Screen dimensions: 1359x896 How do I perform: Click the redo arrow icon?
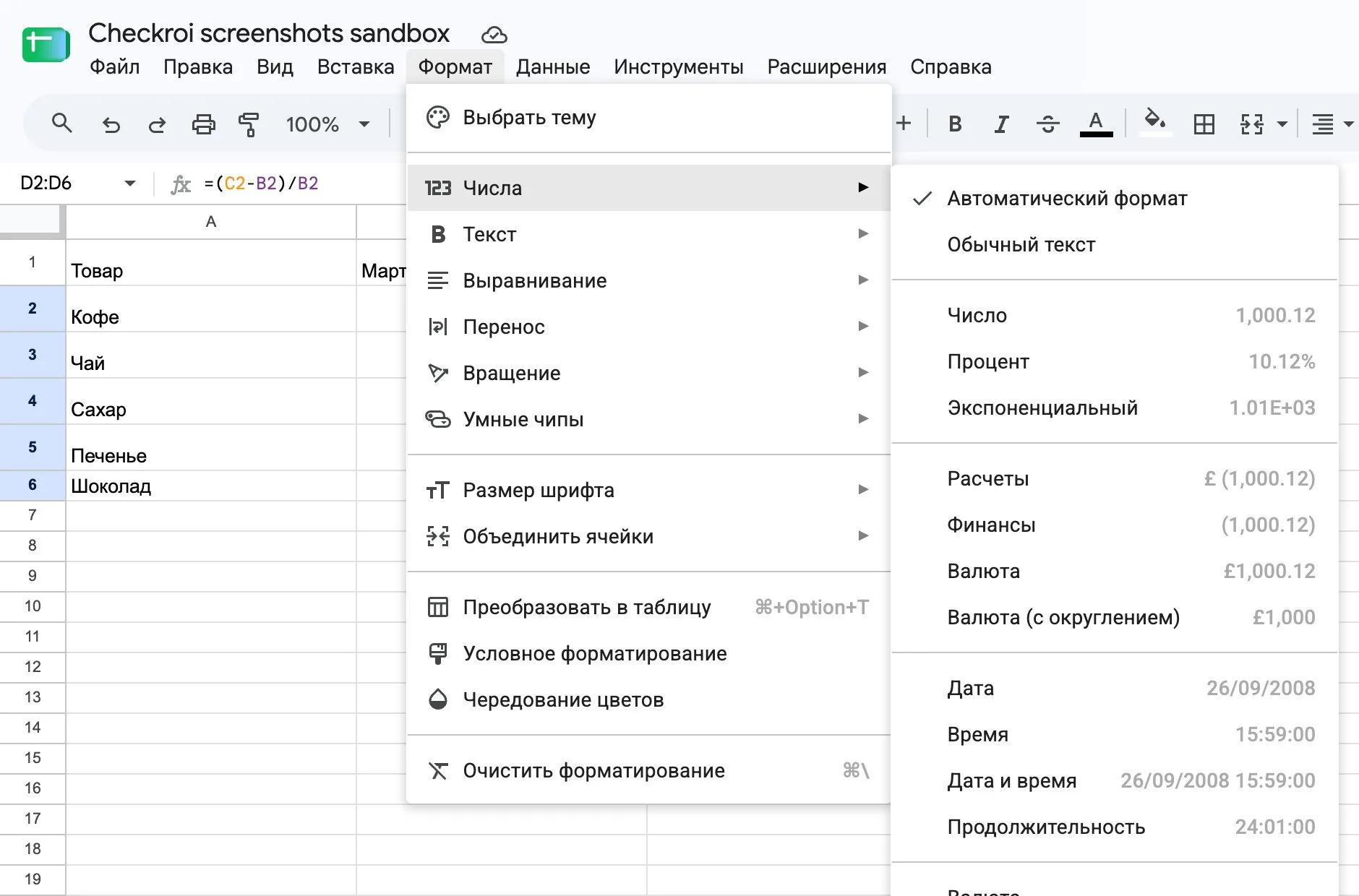pos(157,124)
